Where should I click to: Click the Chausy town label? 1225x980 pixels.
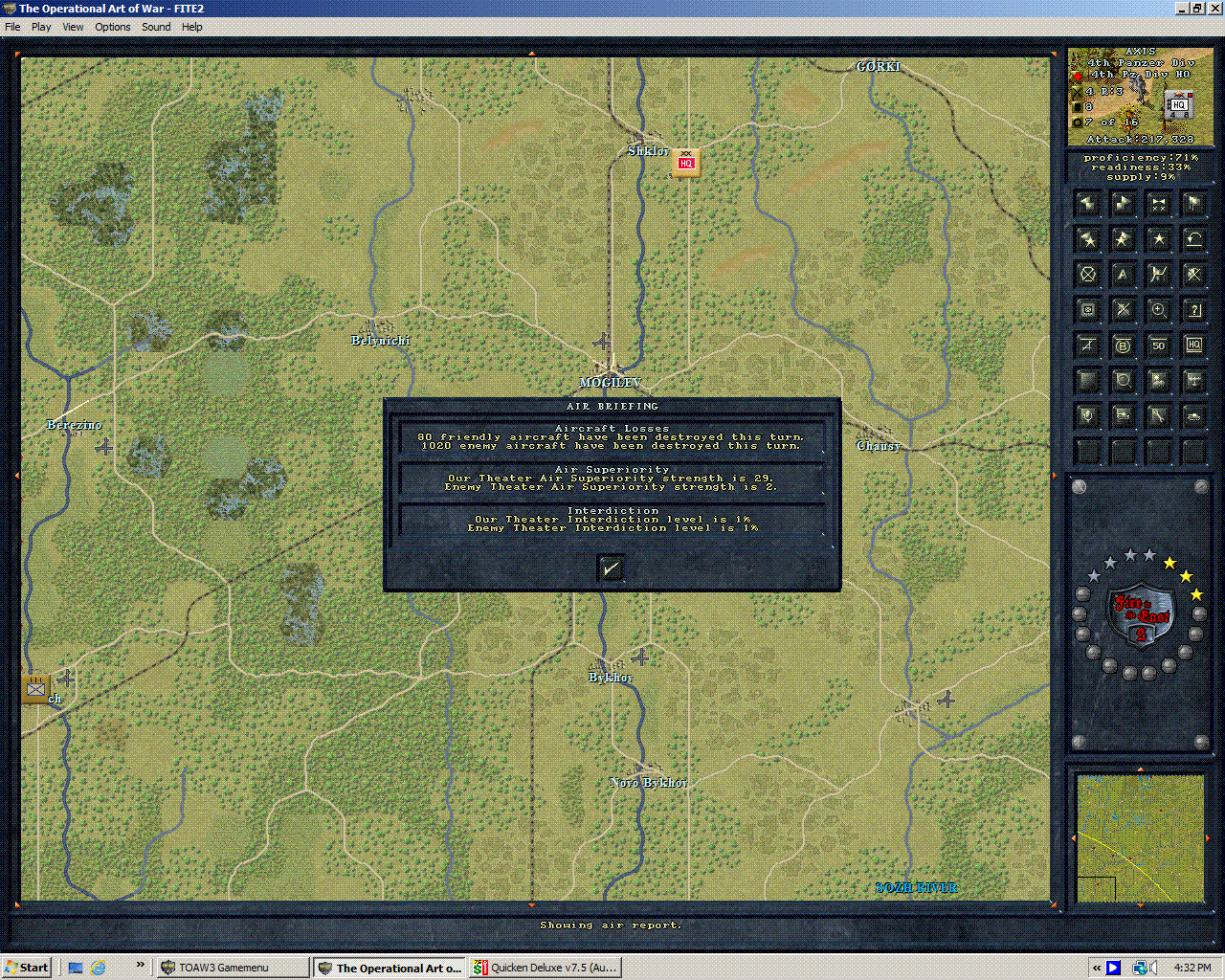(879, 446)
